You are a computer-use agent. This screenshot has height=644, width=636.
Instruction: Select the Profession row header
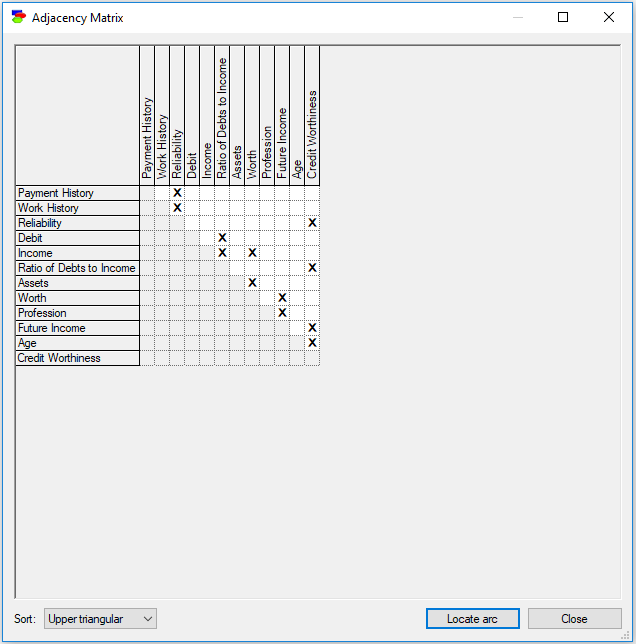pyautogui.click(x=78, y=313)
